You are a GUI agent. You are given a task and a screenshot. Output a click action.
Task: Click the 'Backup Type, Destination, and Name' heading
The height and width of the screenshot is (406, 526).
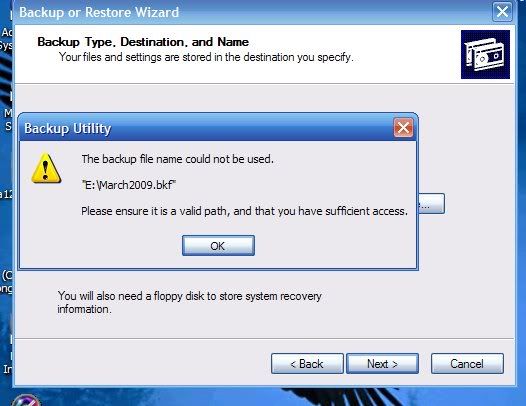click(x=143, y=42)
